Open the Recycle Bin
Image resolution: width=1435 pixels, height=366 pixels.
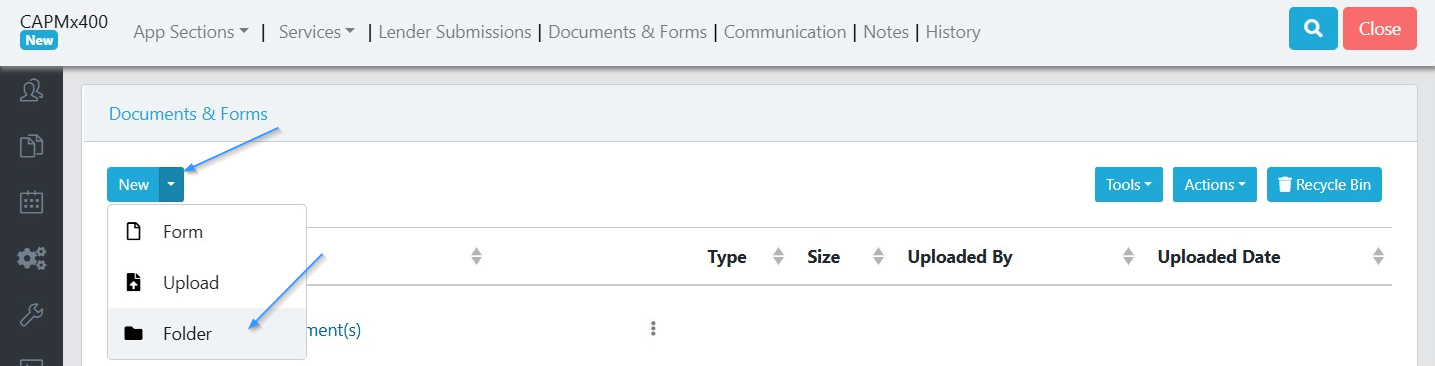coord(1324,184)
